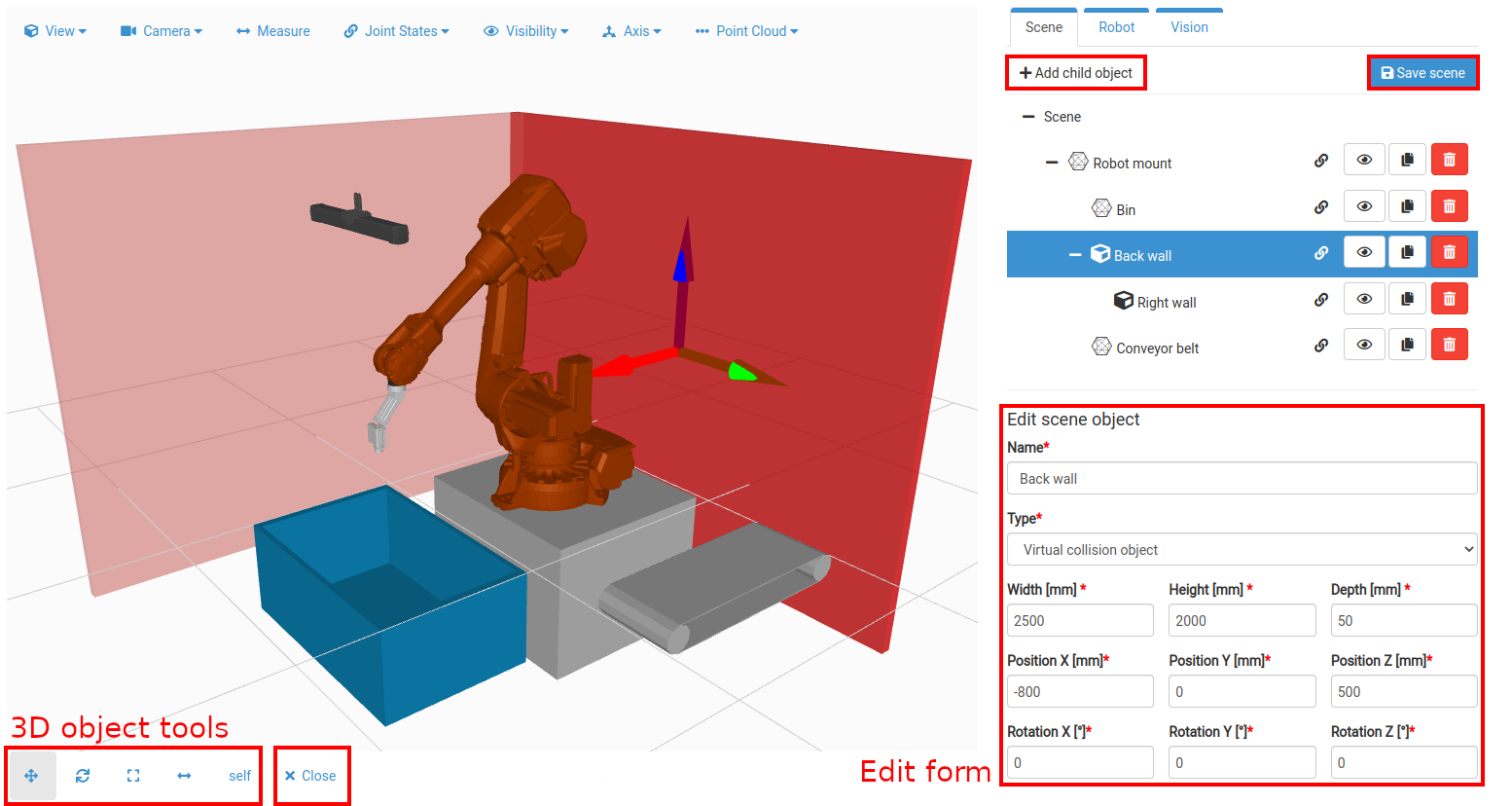Delete the Bin scene object
The height and width of the screenshot is (806, 1512).
tap(1449, 206)
